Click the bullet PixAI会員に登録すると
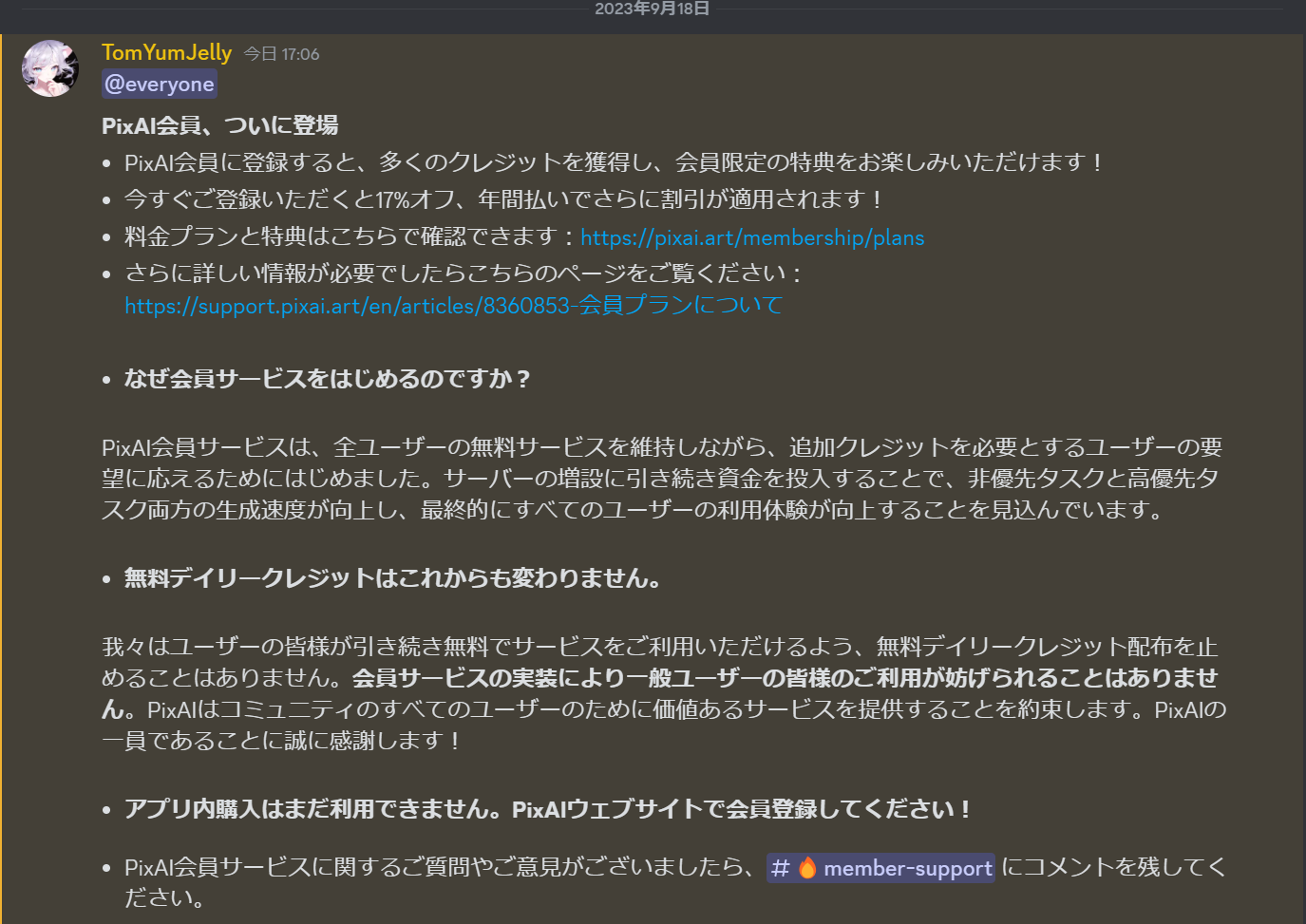The height and width of the screenshot is (924, 1306). point(615,162)
